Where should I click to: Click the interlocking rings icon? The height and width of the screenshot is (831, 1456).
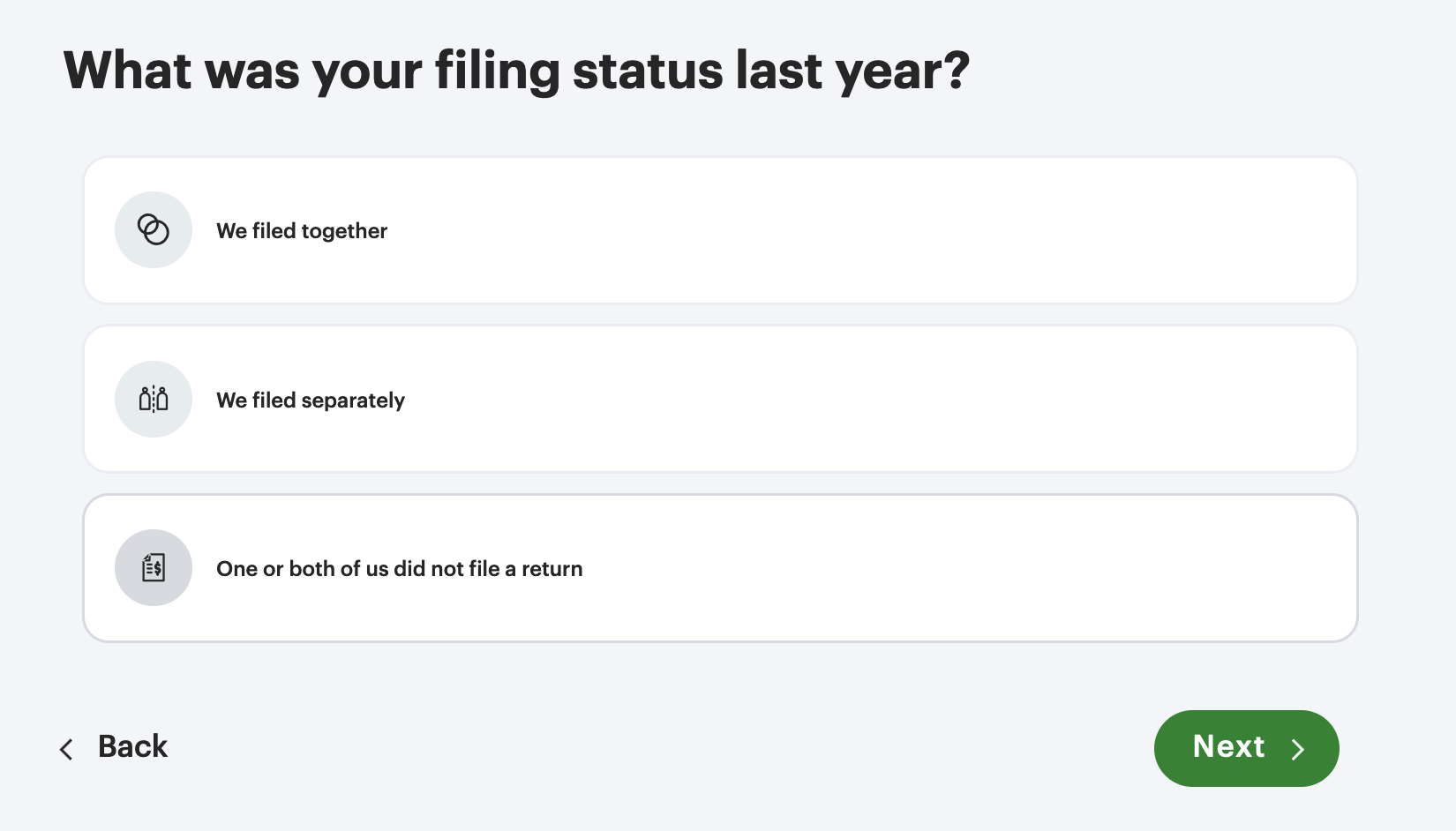[154, 229]
